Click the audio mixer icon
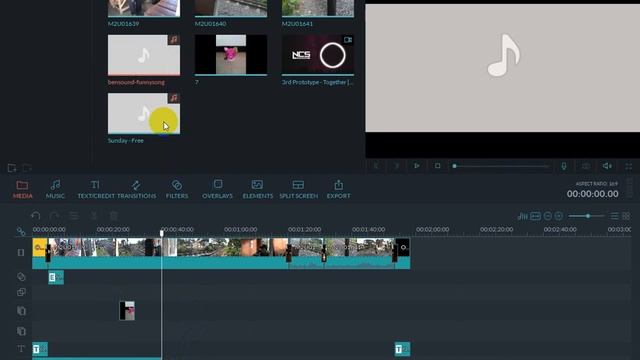The height and width of the screenshot is (360, 640). pos(522,216)
